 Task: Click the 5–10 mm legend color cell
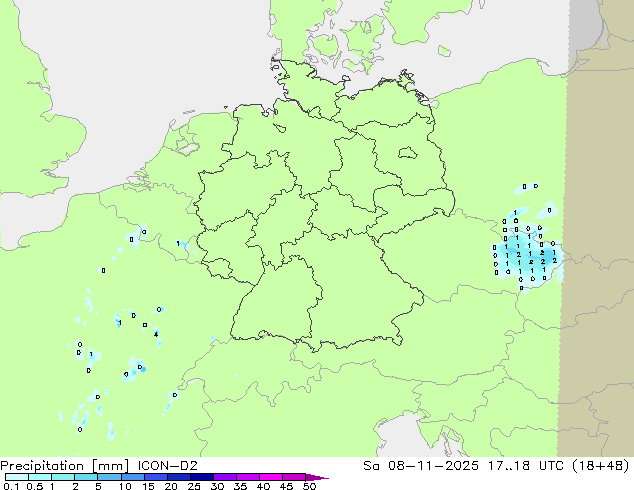(109, 477)
